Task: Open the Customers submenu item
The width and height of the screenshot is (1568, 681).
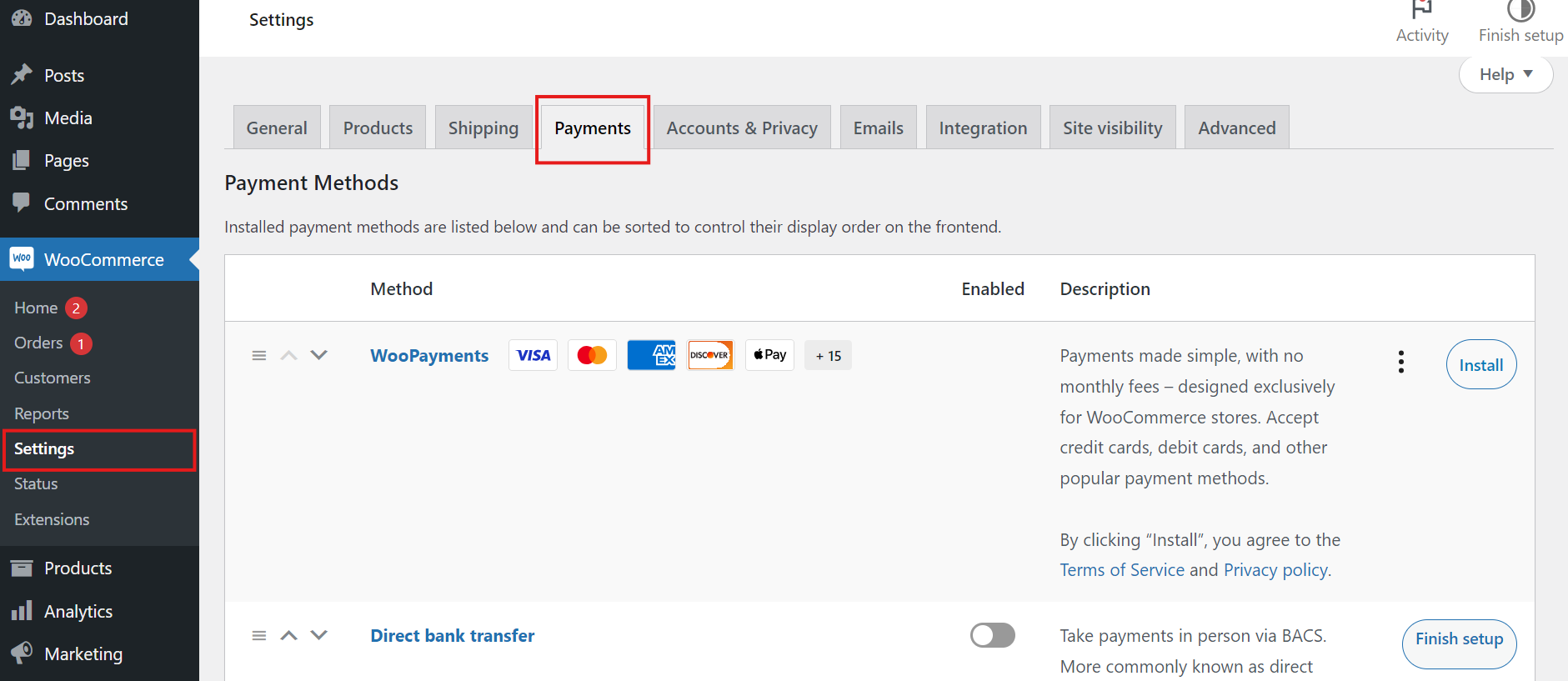Action: tap(53, 378)
